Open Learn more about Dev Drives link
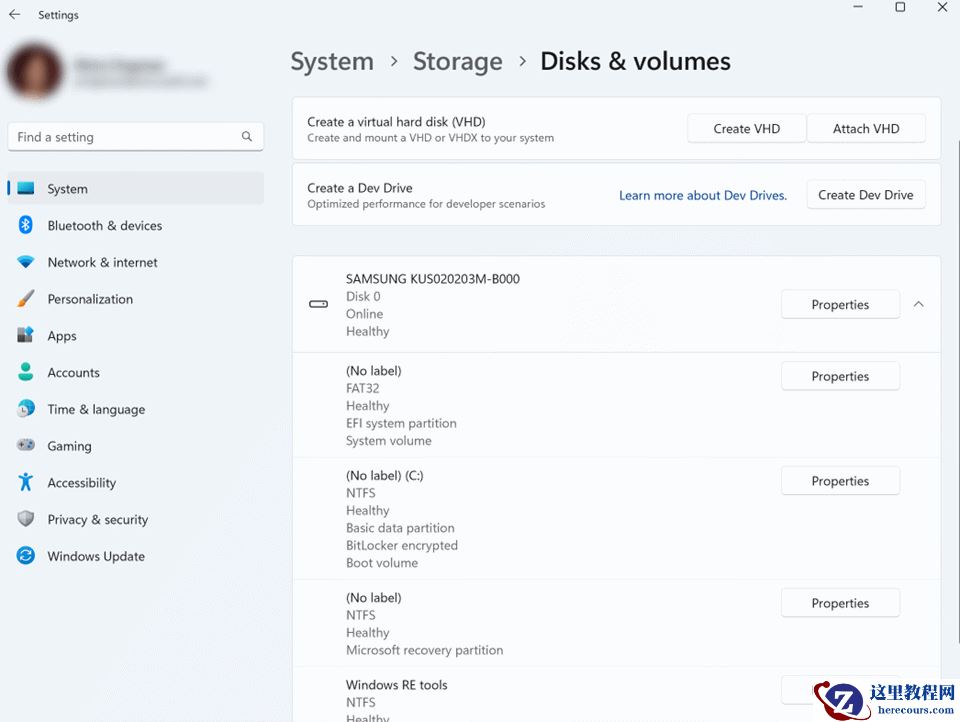960x722 pixels. pos(702,196)
